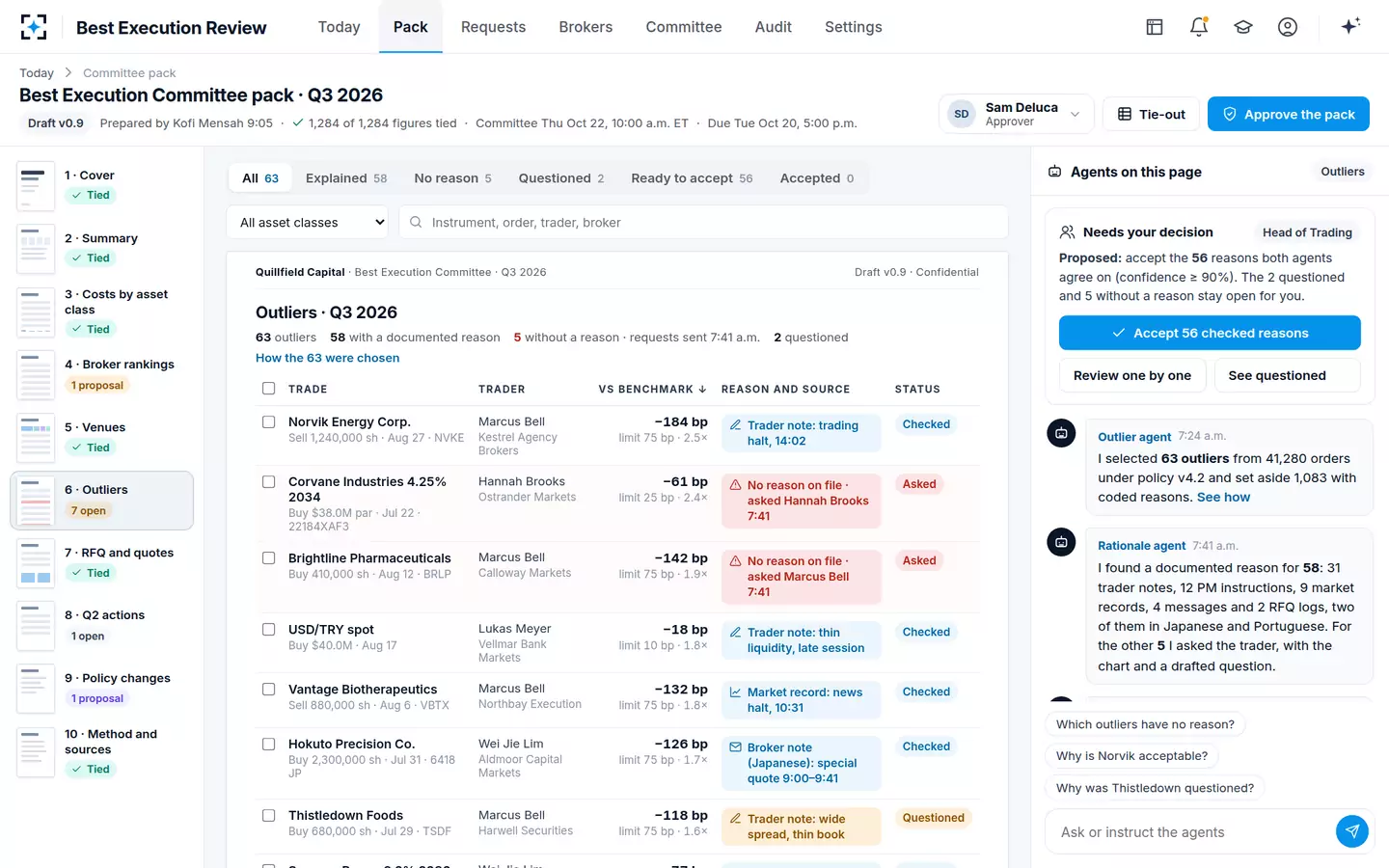Switch to the Today tab
Image resolution: width=1389 pixels, height=868 pixels.
tap(339, 27)
